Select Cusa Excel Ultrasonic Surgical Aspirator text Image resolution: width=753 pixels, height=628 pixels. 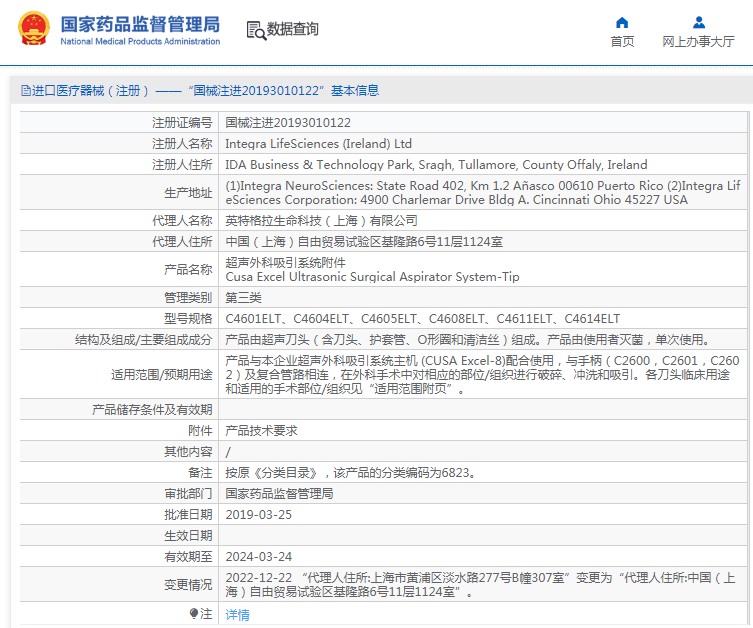372,277
